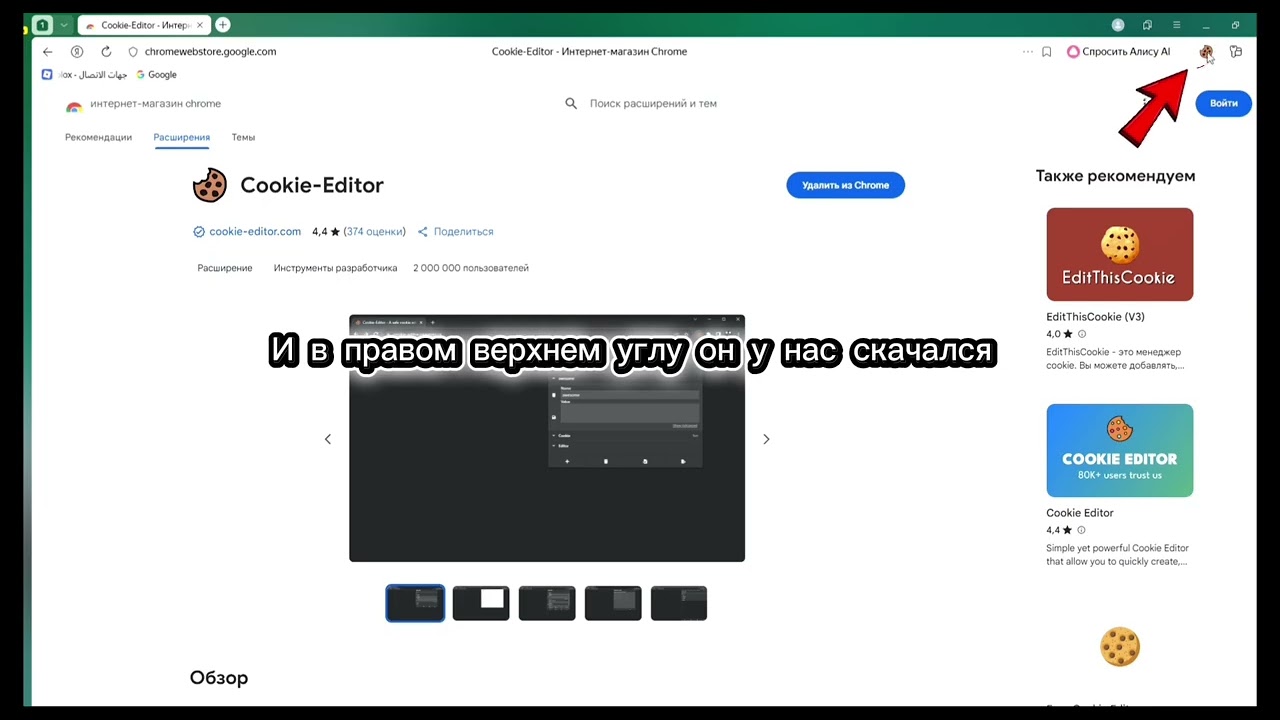This screenshot has width=1280, height=720.
Task: Bookmark this page with the bookmark icon
Action: pos(1047,52)
